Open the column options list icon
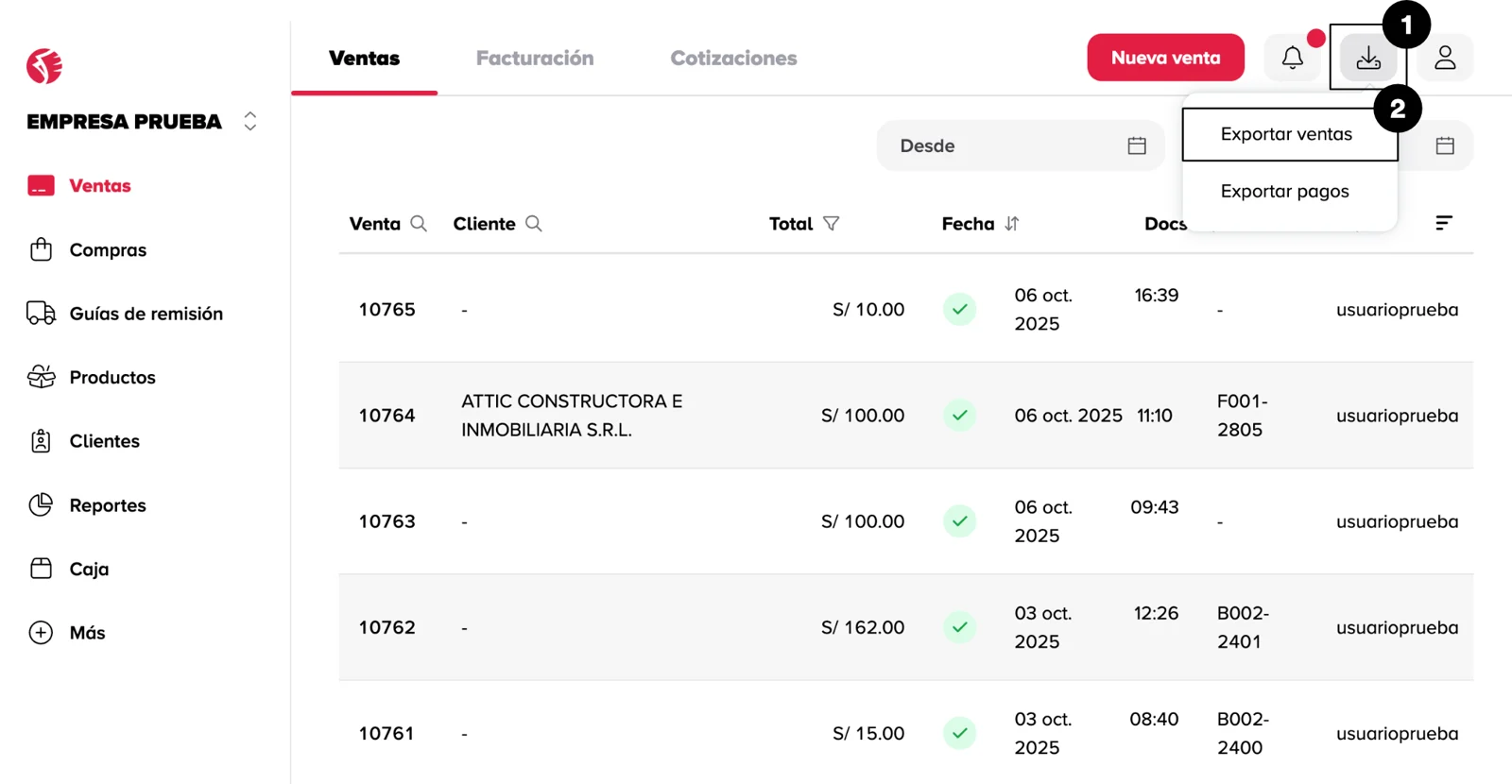This screenshot has width=1512, height=784. 1443,223
